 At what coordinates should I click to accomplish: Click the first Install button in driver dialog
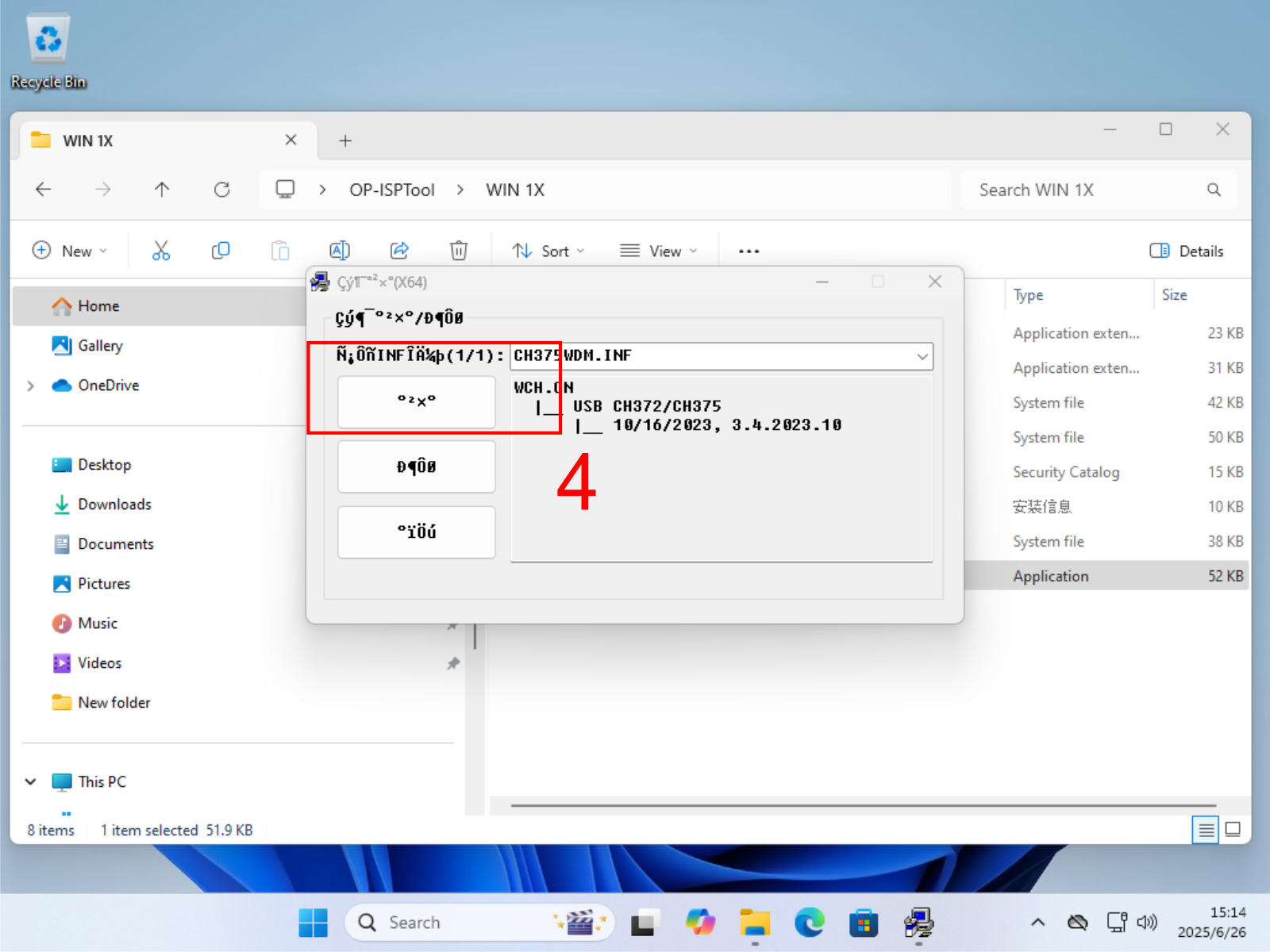(x=417, y=401)
